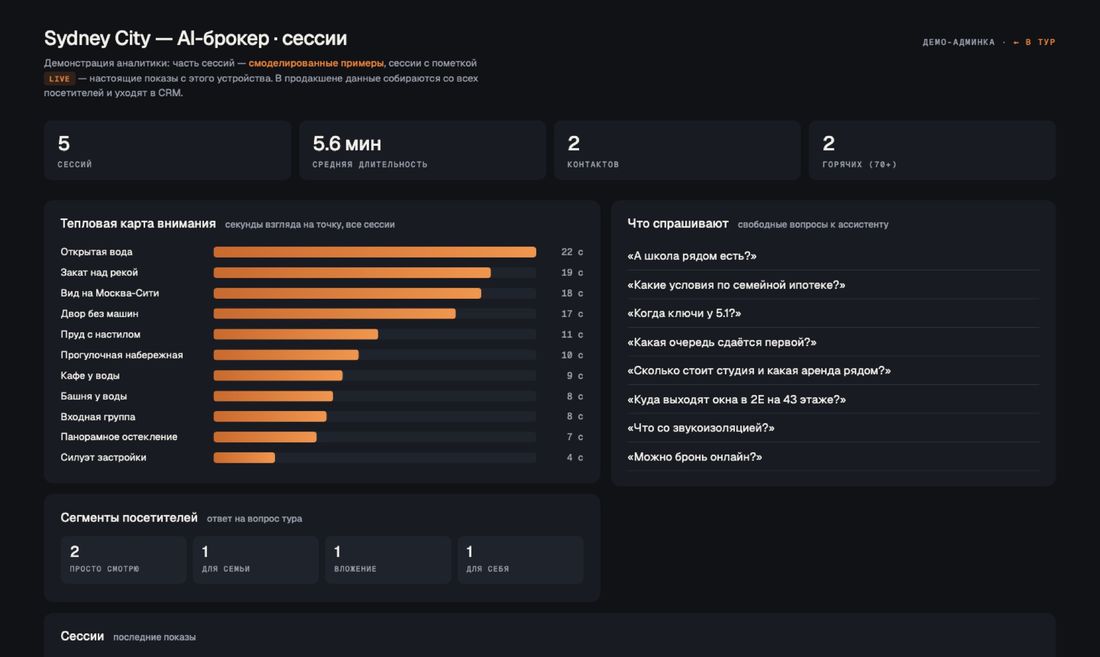The width and height of the screenshot is (1100, 657).
Task: Click the question «Какие условия по семейной ипотеке?»
Action: coord(736,285)
